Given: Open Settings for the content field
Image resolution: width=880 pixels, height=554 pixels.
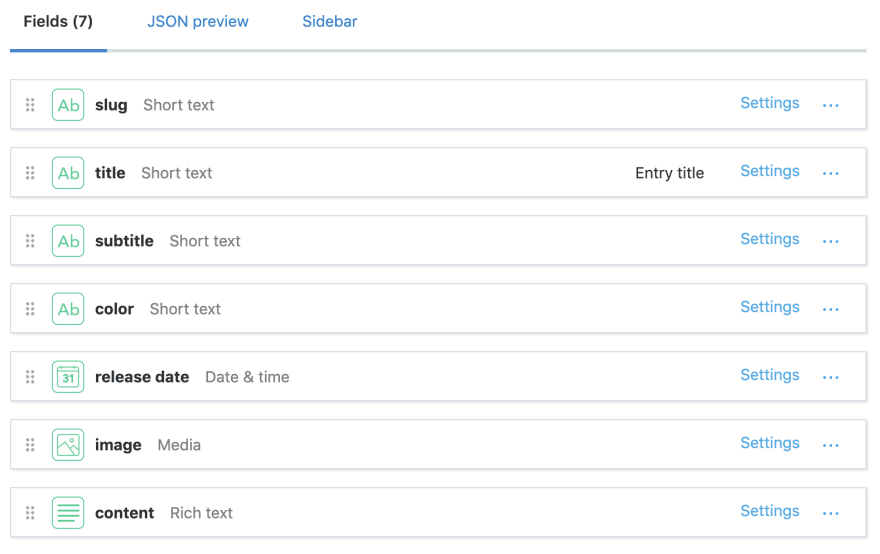Looking at the screenshot, I should point(769,511).
